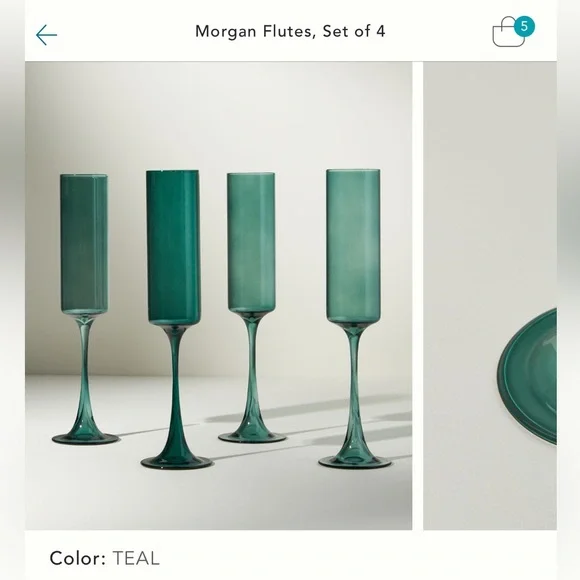This screenshot has height=580, width=580.
Task: Tap the round base of the rightmost flute
Action: point(355,462)
